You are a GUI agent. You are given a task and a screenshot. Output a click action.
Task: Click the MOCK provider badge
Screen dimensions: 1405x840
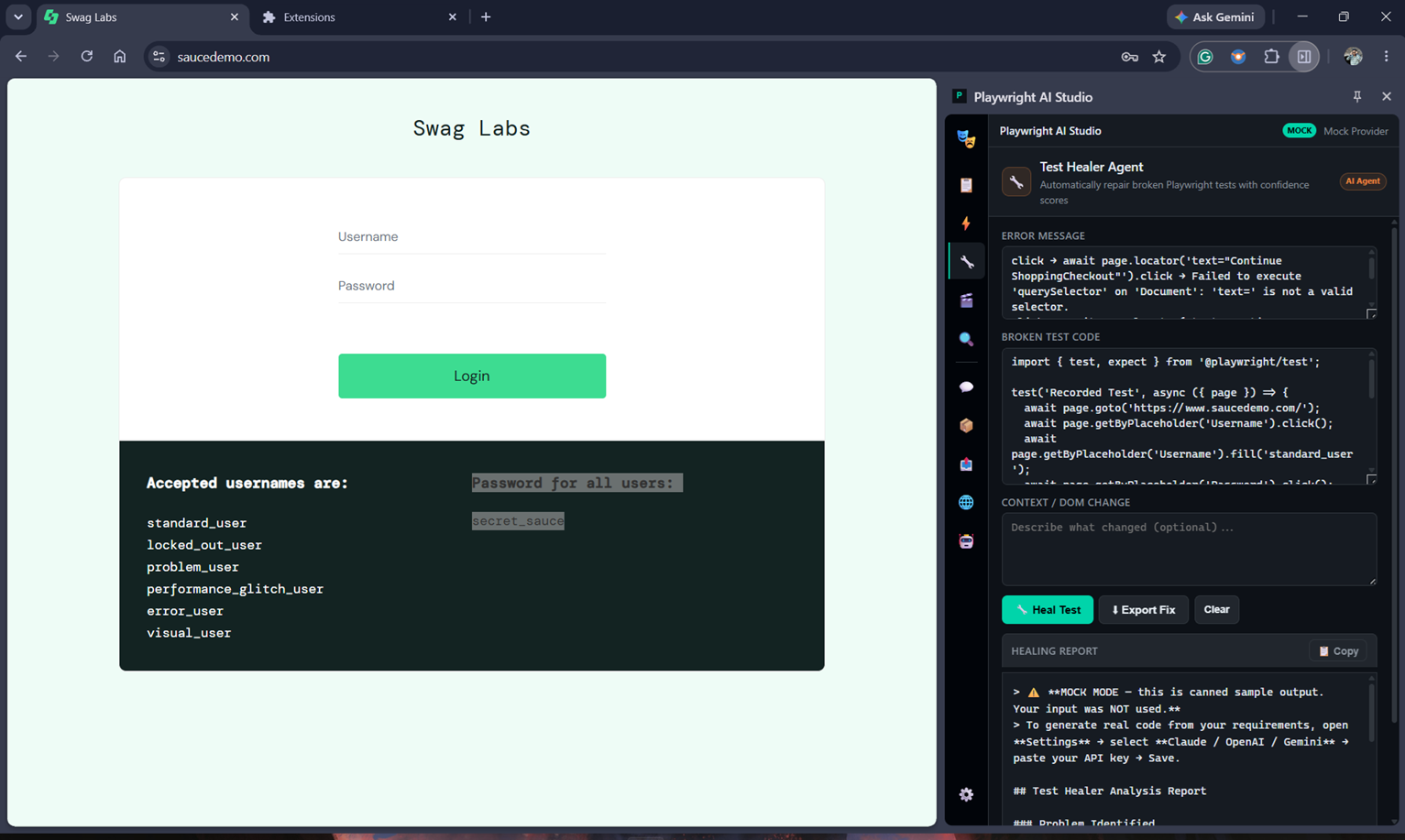coord(1299,131)
